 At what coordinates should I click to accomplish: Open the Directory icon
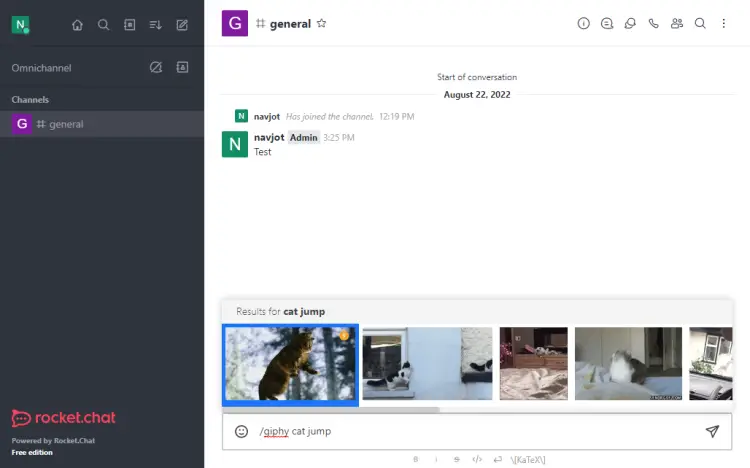click(129, 25)
